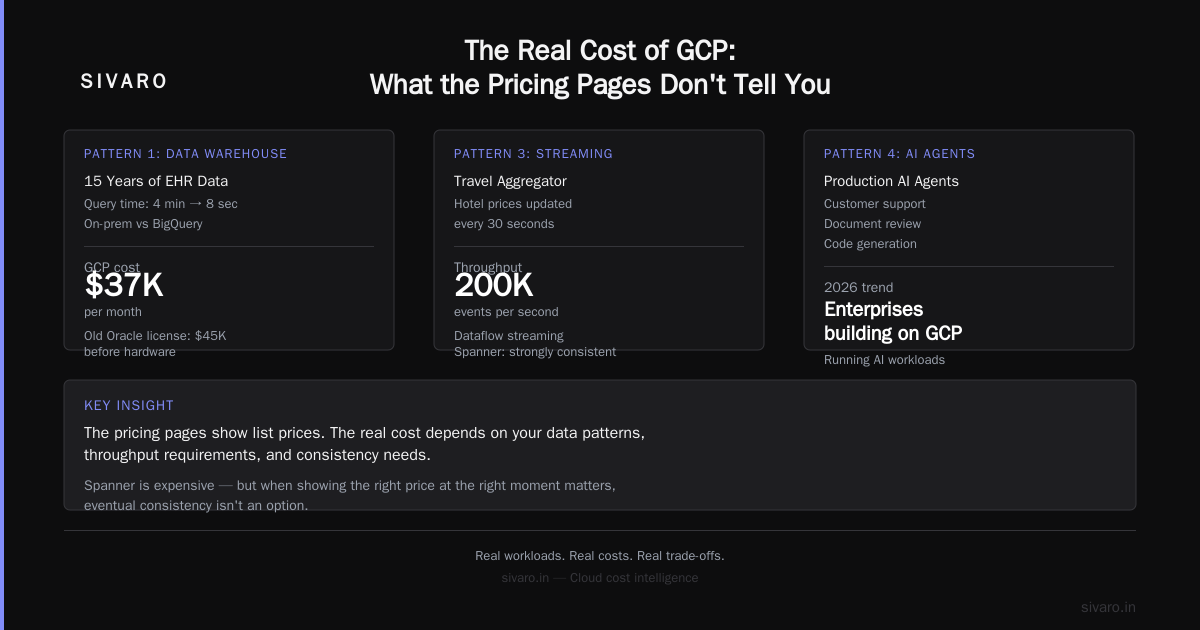Screen dimensions: 1200x630
Task: Click the '200K' throughput figure
Action: (x=494, y=286)
